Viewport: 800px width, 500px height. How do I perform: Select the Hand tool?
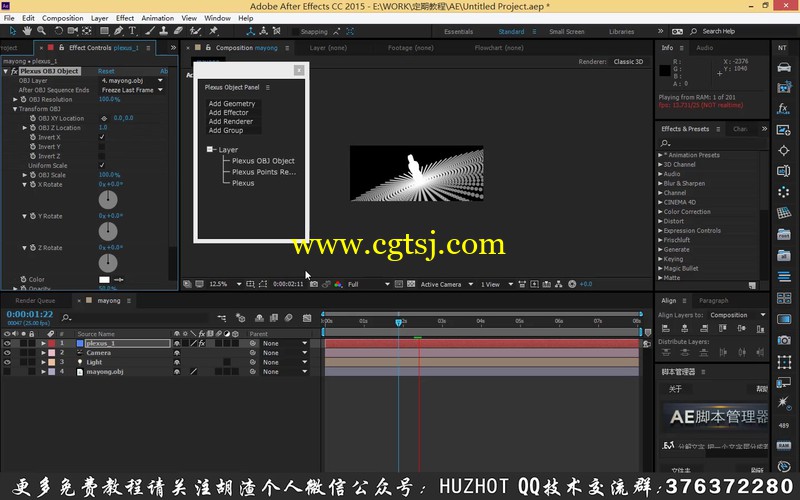(27, 31)
